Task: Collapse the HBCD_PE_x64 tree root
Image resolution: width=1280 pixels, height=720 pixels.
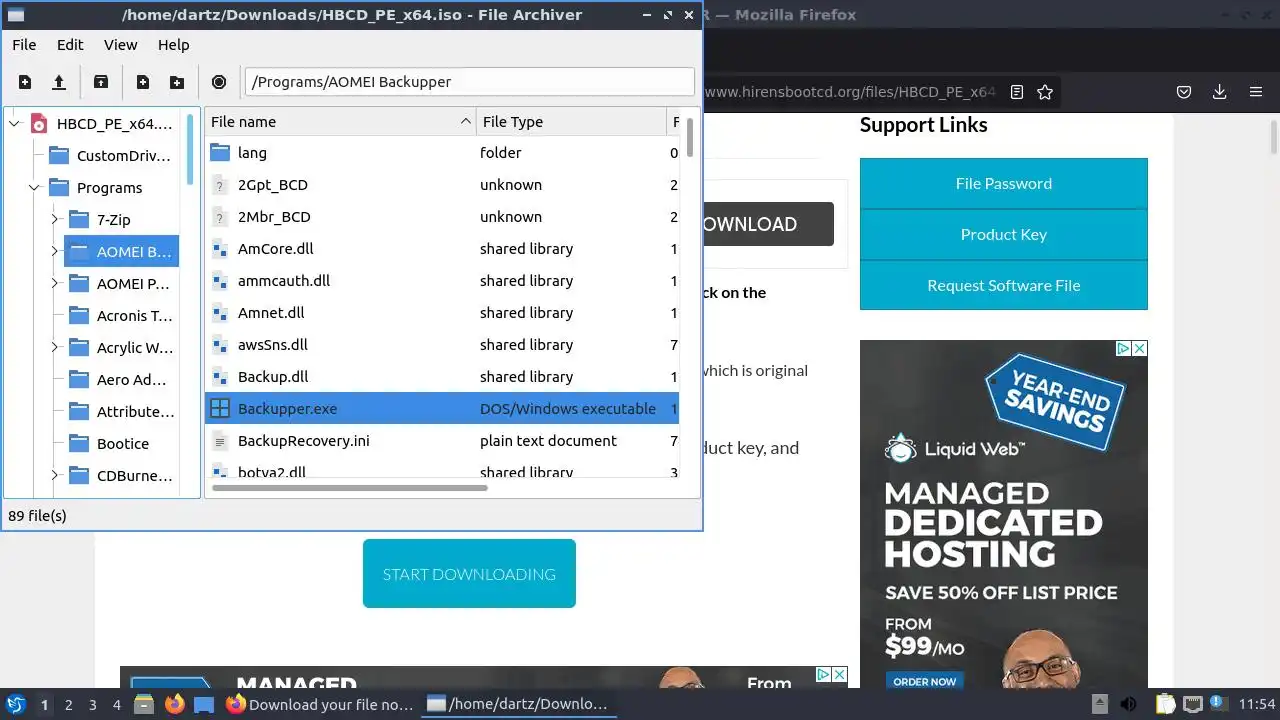Action: [14, 124]
